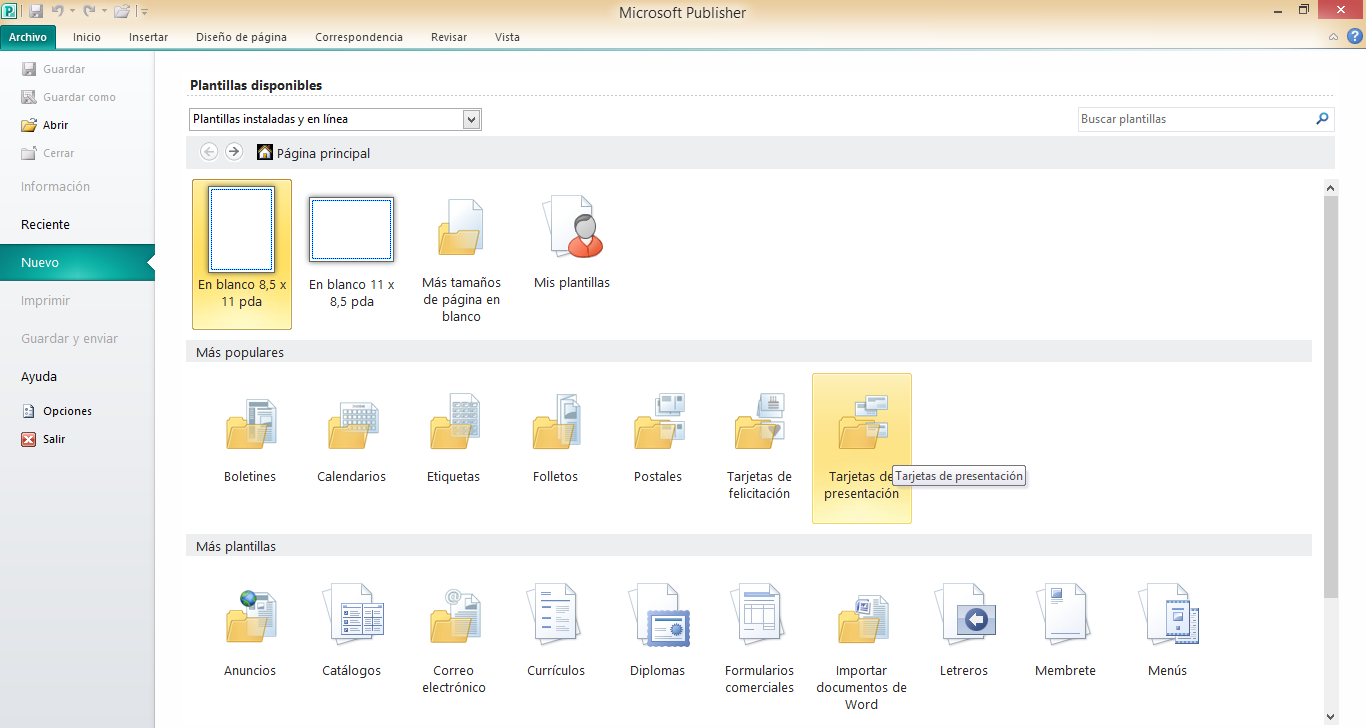Open the Letreros template category

point(964,632)
